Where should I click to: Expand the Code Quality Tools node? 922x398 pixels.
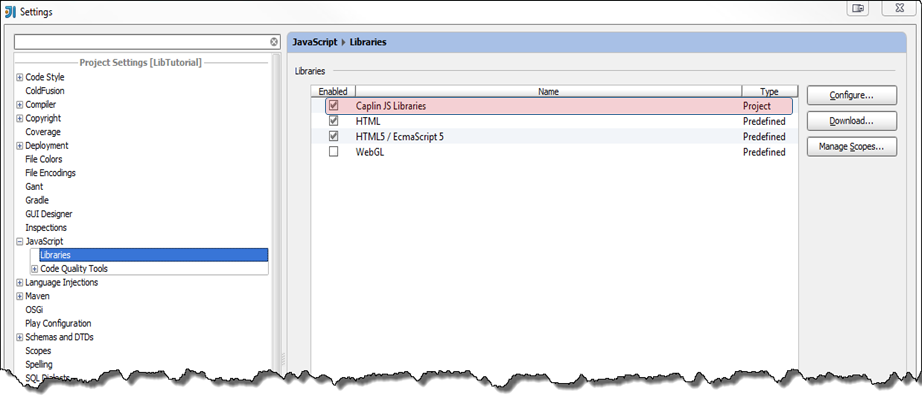coord(35,269)
